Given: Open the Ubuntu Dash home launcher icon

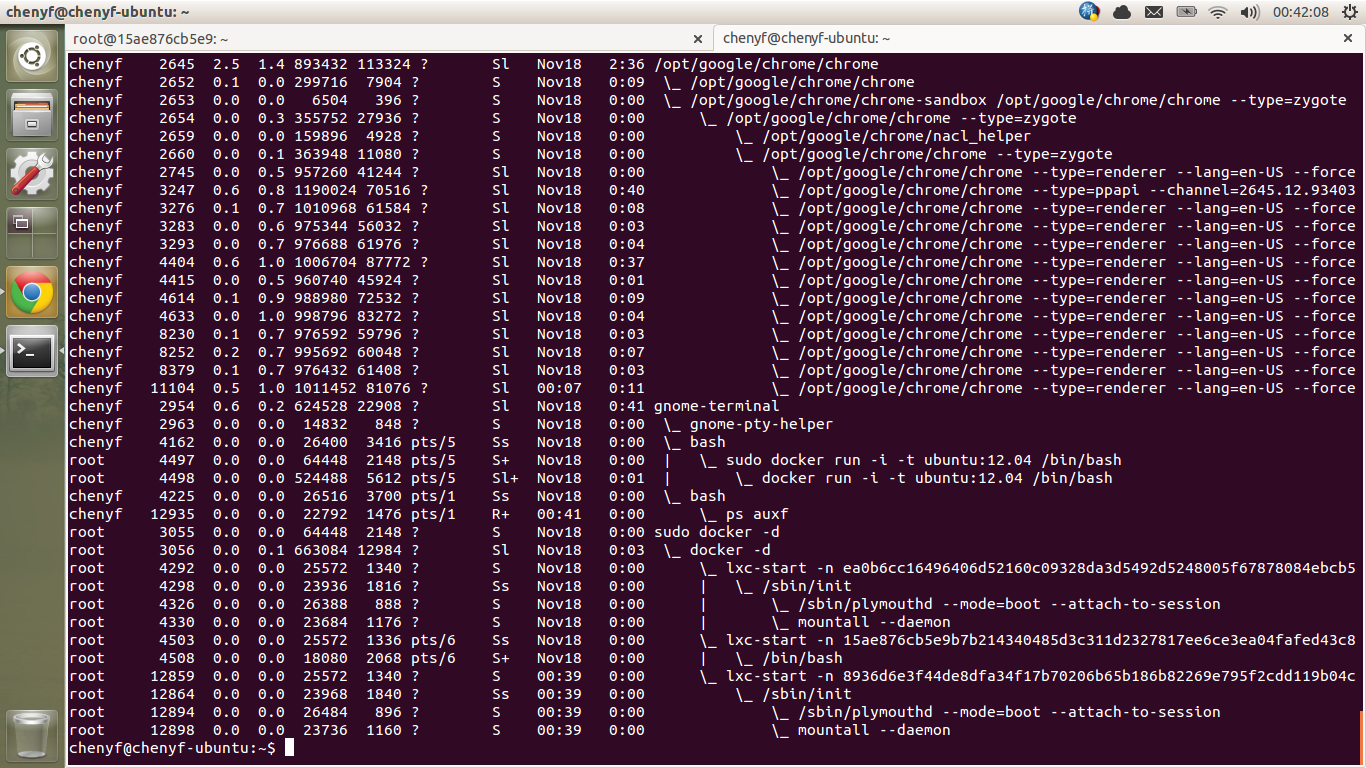Looking at the screenshot, I should pos(32,56).
